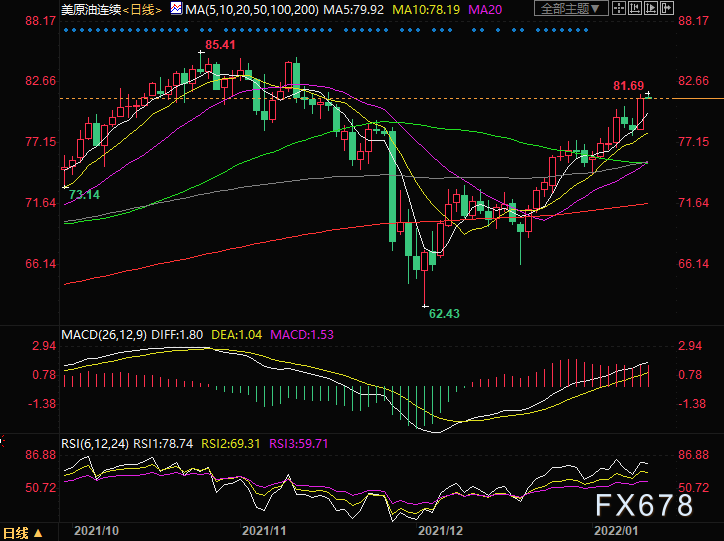The width and height of the screenshot is (724, 541).
Task: Click the expand chart axis play icon
Action: coord(651,8)
